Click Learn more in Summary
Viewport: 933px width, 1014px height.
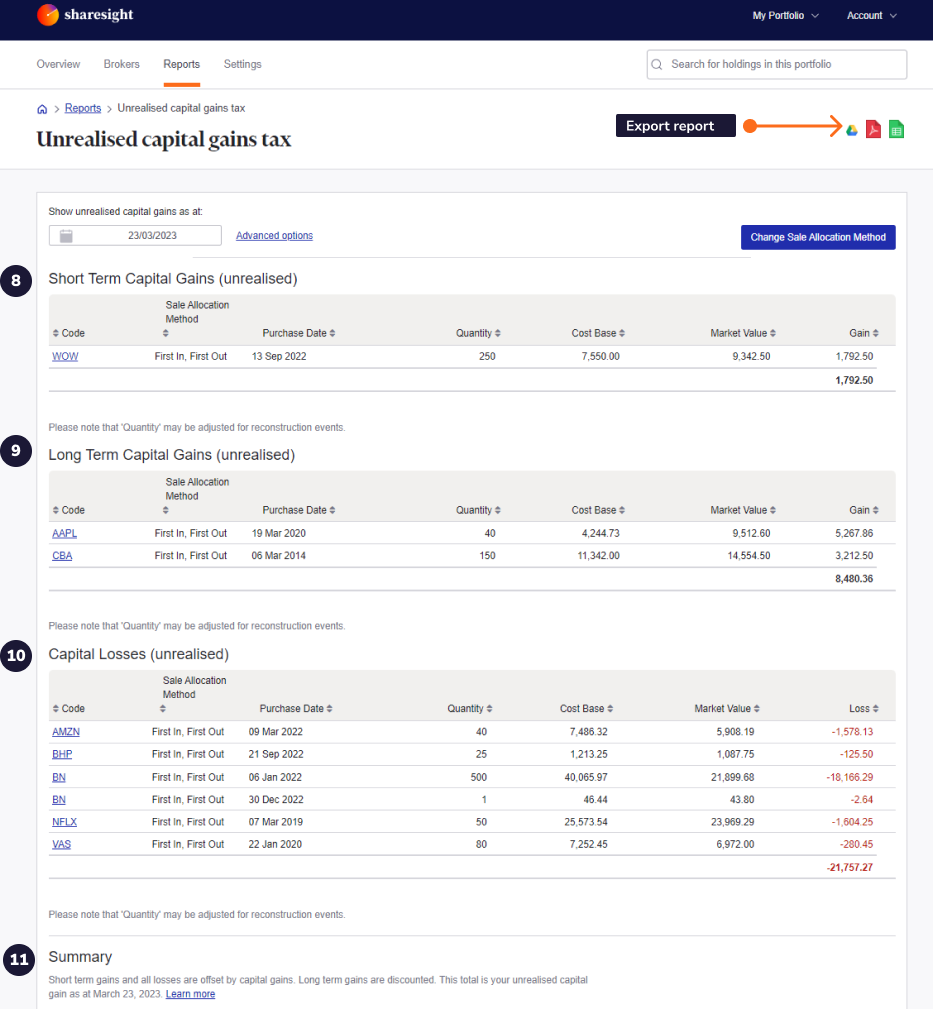point(190,995)
